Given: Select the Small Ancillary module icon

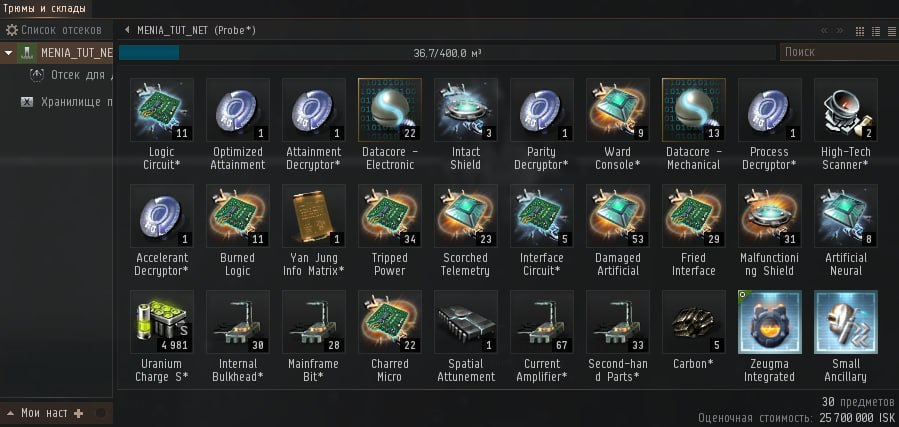Looking at the screenshot, I should point(846,322).
